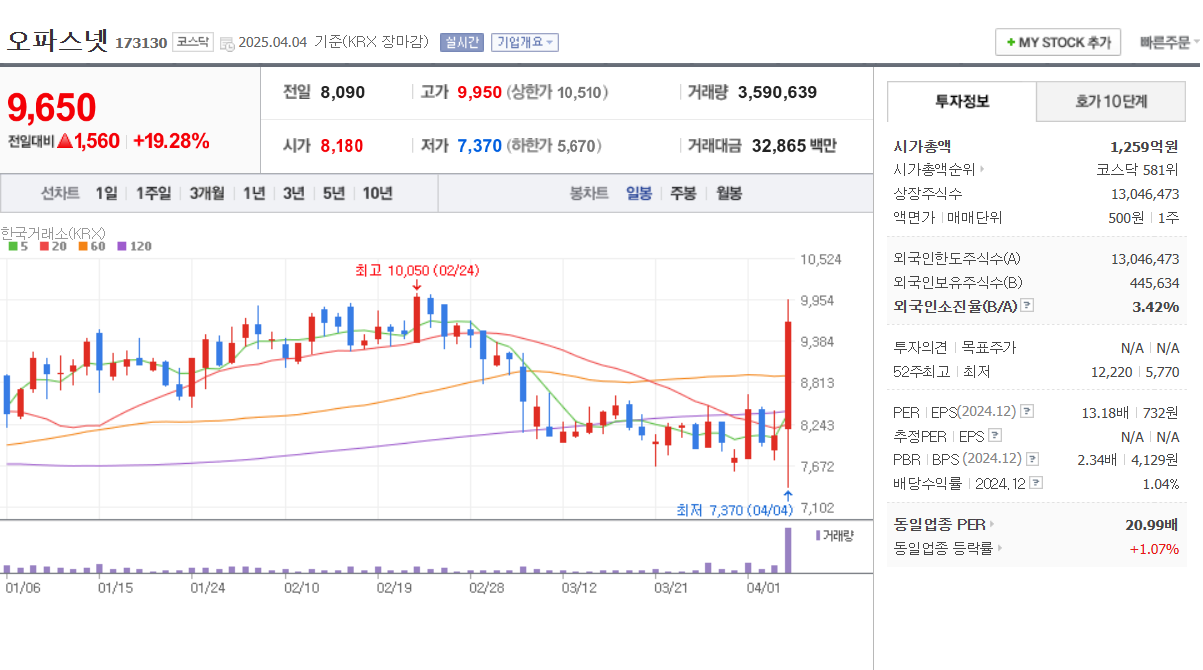
Task: Select the 1주일 line chart period
Action: click(153, 193)
